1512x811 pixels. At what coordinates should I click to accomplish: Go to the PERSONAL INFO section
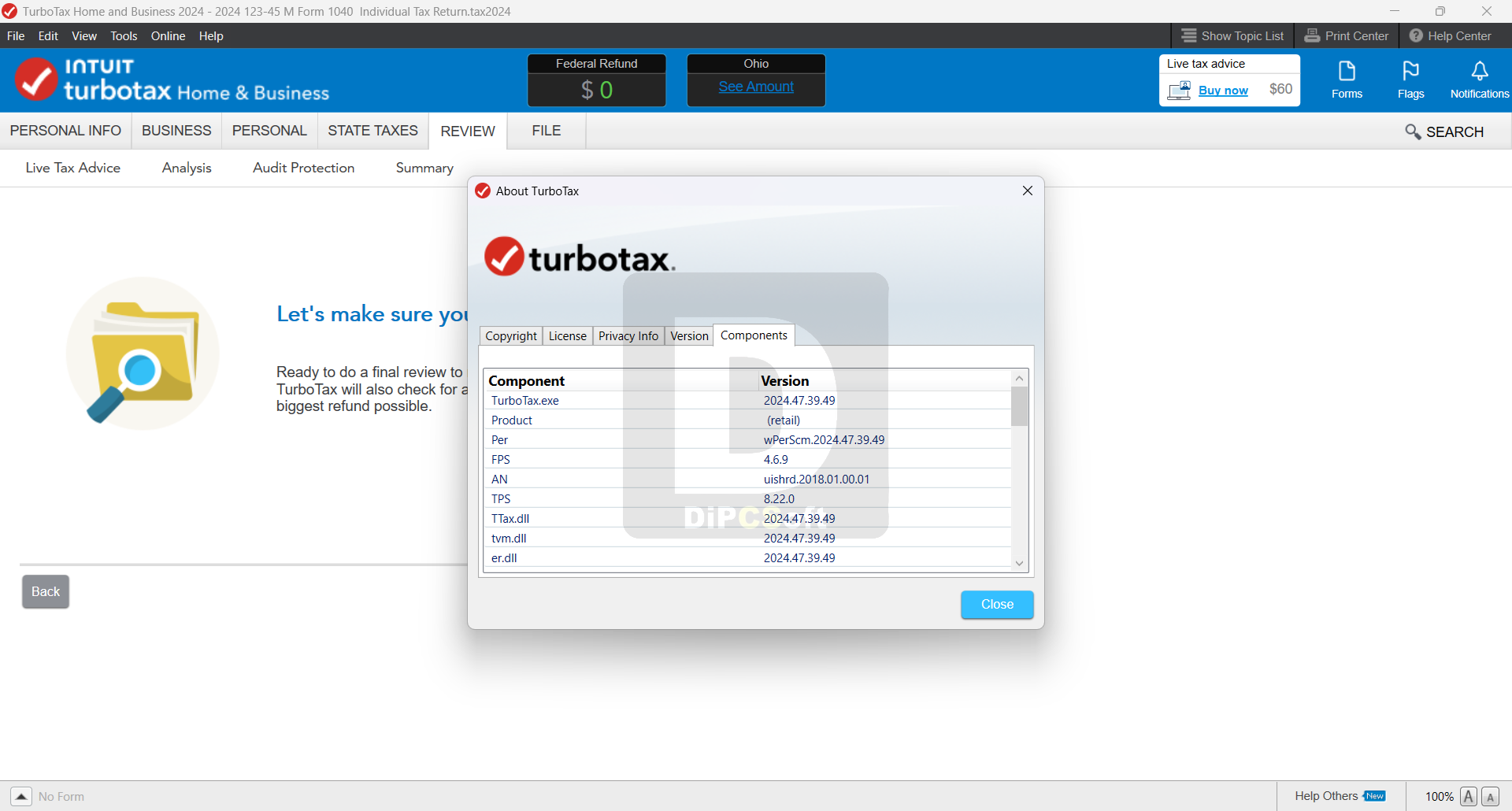point(65,131)
